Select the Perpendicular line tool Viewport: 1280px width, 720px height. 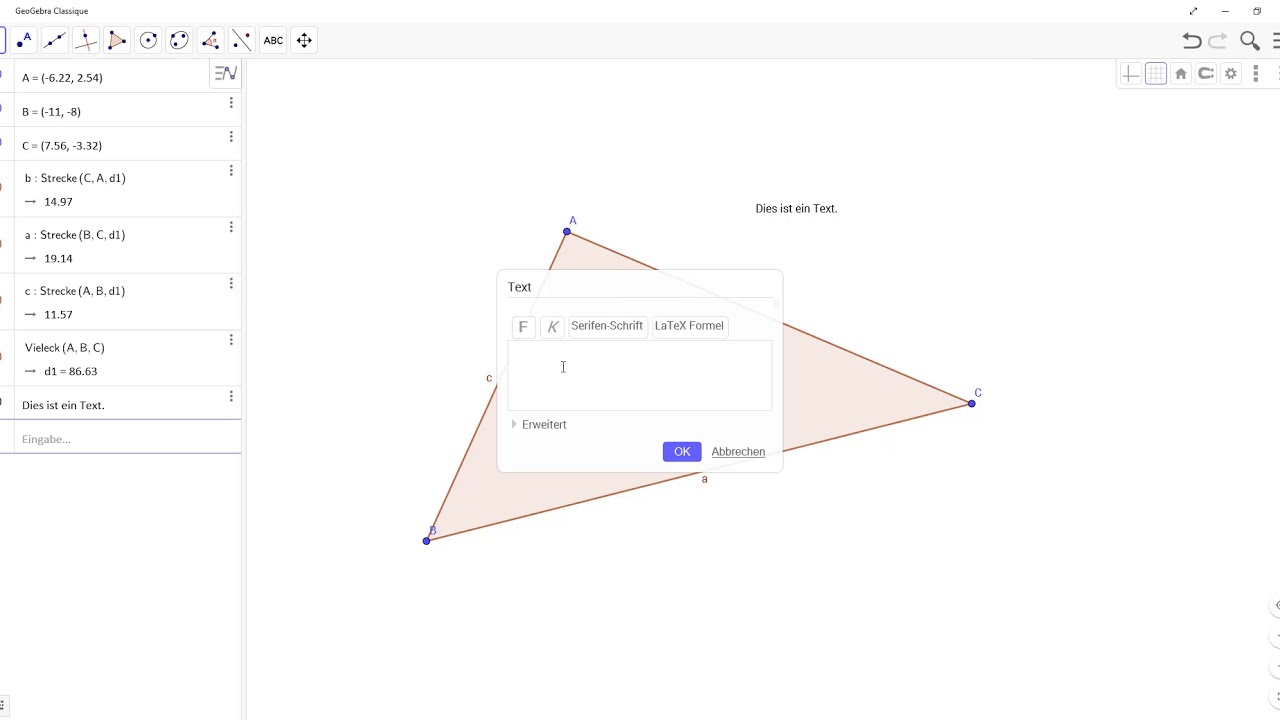click(x=86, y=40)
